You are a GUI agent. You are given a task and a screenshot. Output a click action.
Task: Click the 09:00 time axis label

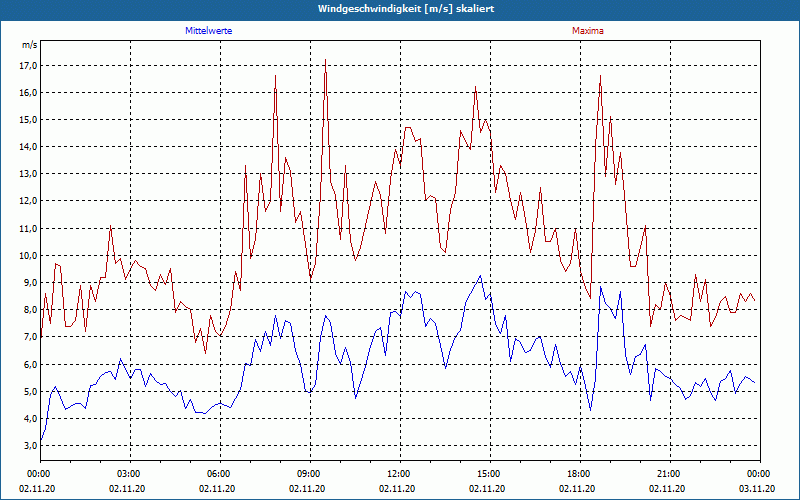(308, 474)
